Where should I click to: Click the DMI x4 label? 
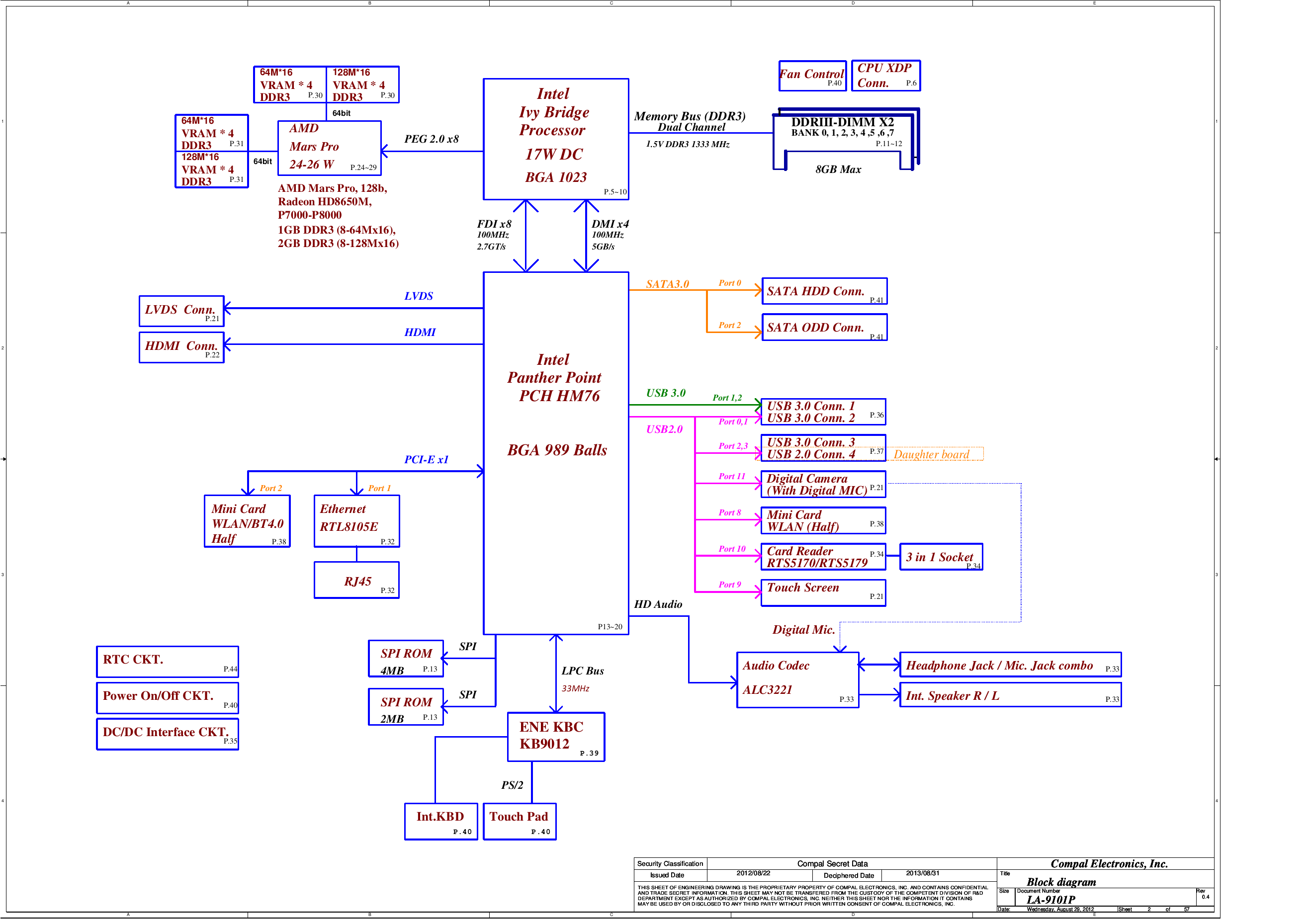(610, 224)
